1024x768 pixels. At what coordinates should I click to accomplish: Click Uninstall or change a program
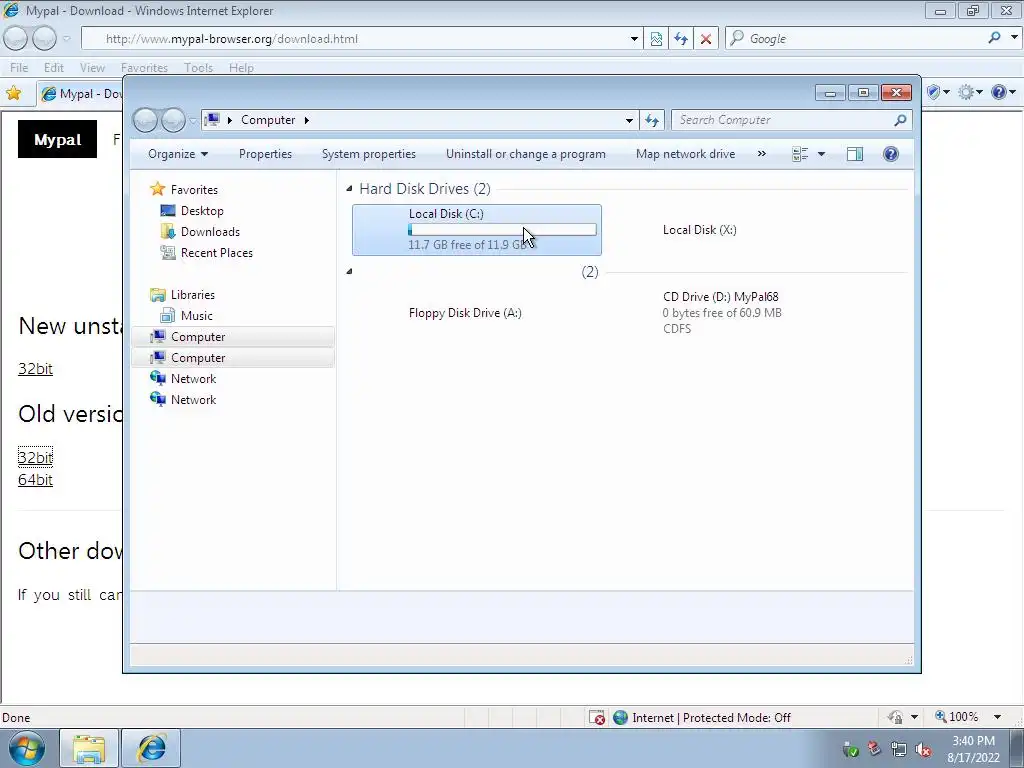526,154
